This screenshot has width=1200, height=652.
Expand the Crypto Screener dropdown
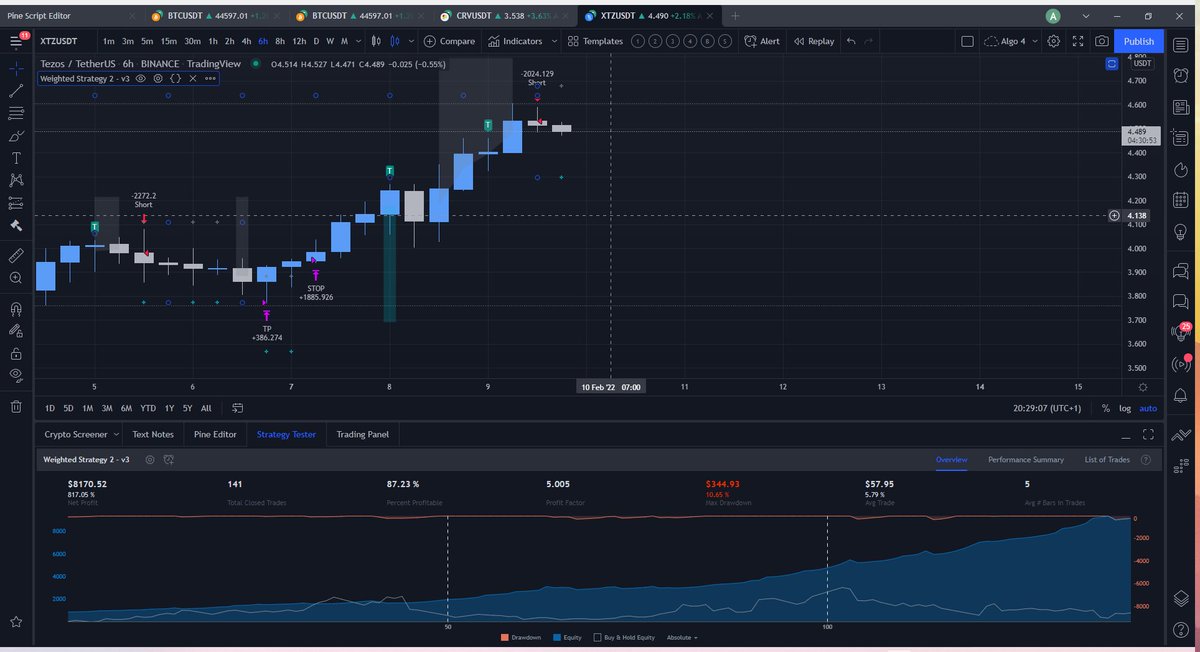point(116,434)
